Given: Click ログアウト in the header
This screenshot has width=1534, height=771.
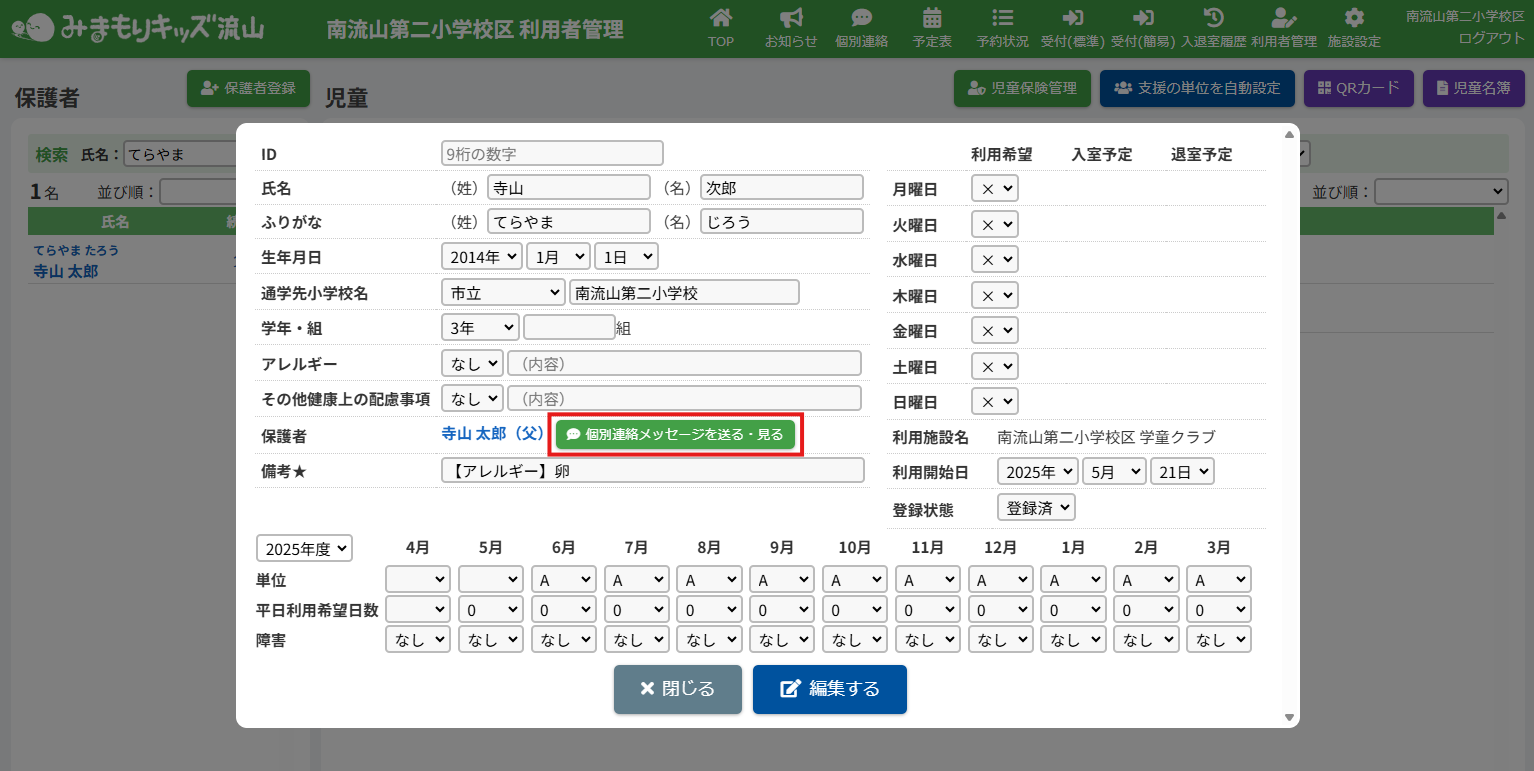Looking at the screenshot, I should (x=1491, y=38).
